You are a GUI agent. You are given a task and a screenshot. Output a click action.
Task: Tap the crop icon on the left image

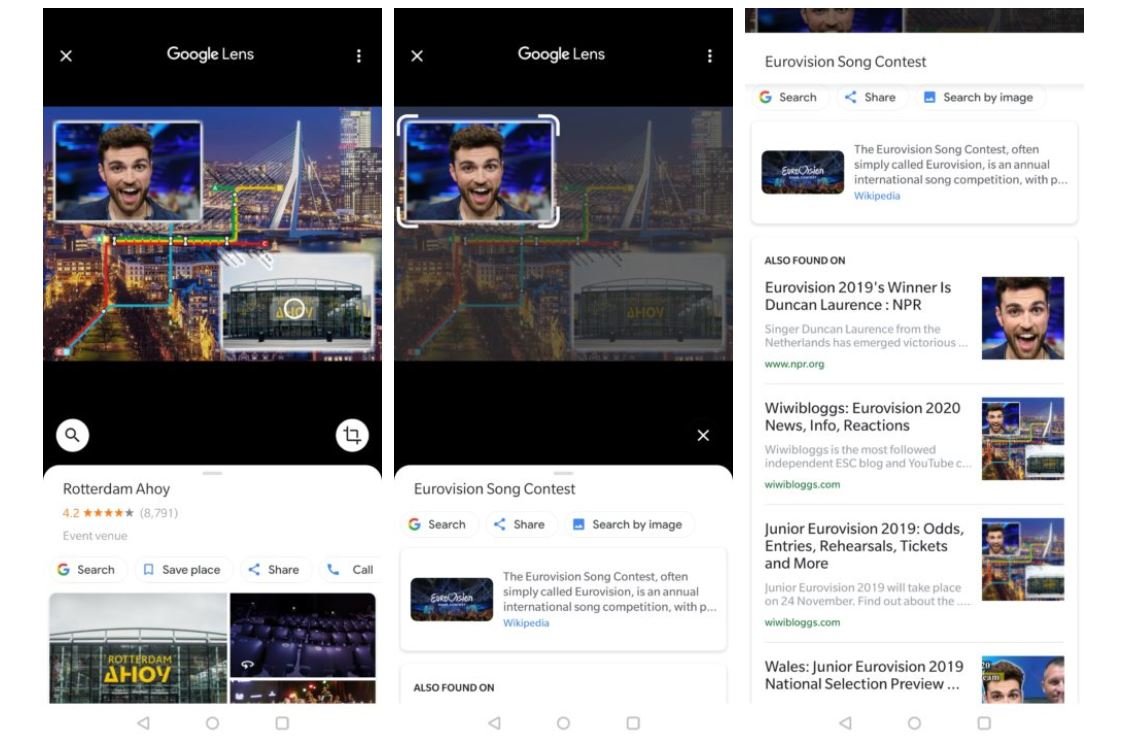[352, 435]
